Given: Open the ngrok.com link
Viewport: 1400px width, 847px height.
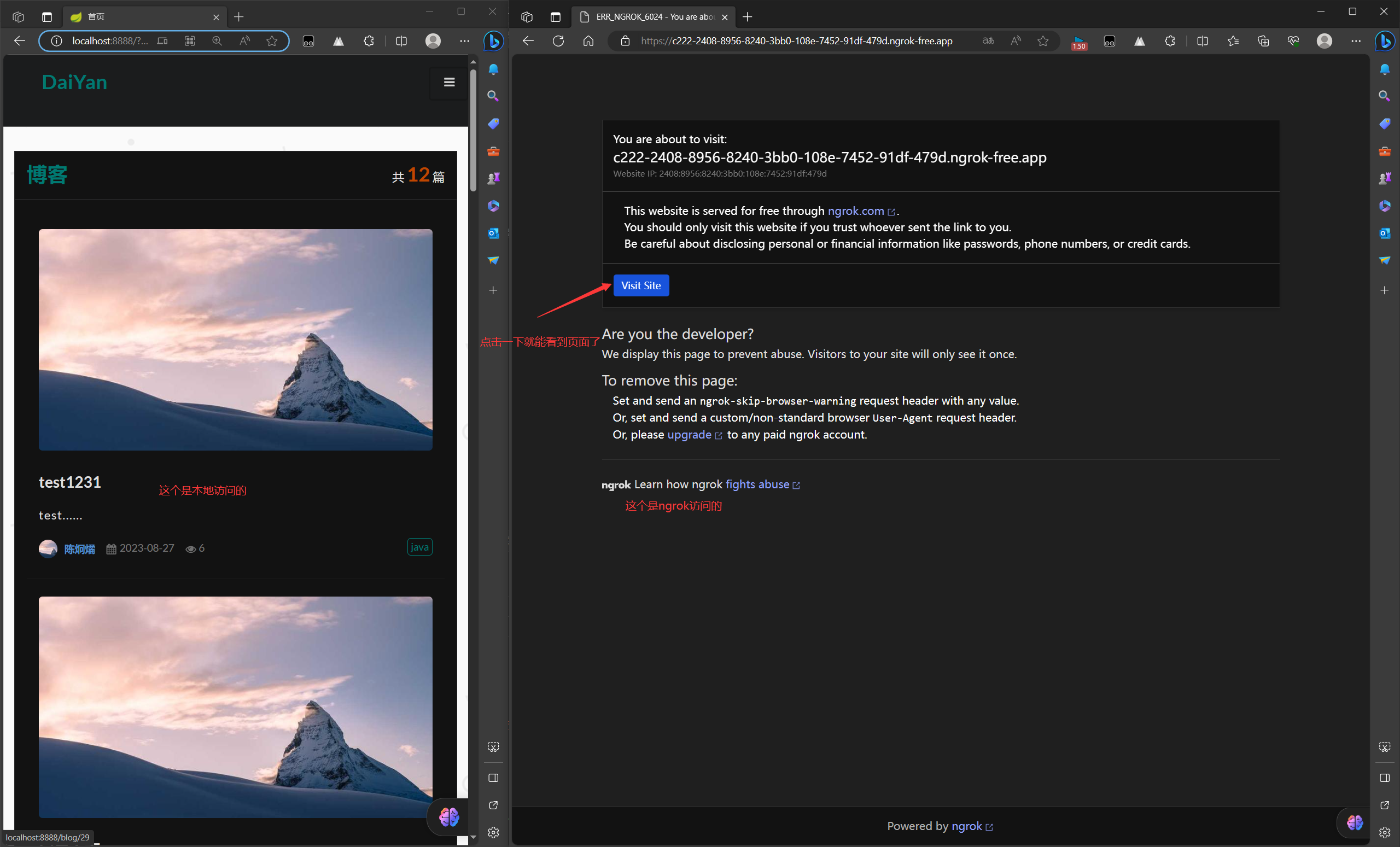Looking at the screenshot, I should [855, 211].
